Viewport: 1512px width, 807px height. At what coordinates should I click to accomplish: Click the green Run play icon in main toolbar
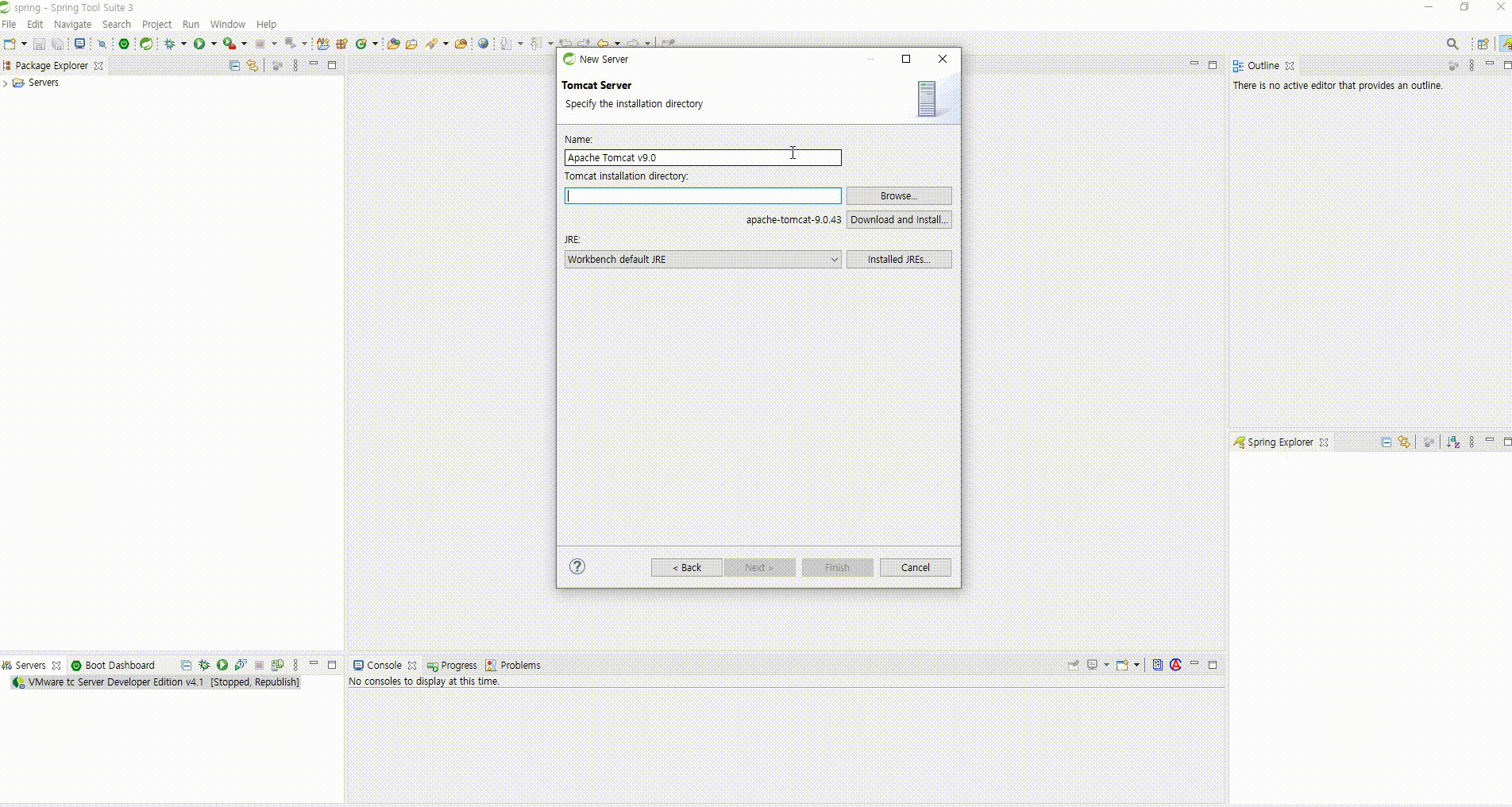coord(199,44)
